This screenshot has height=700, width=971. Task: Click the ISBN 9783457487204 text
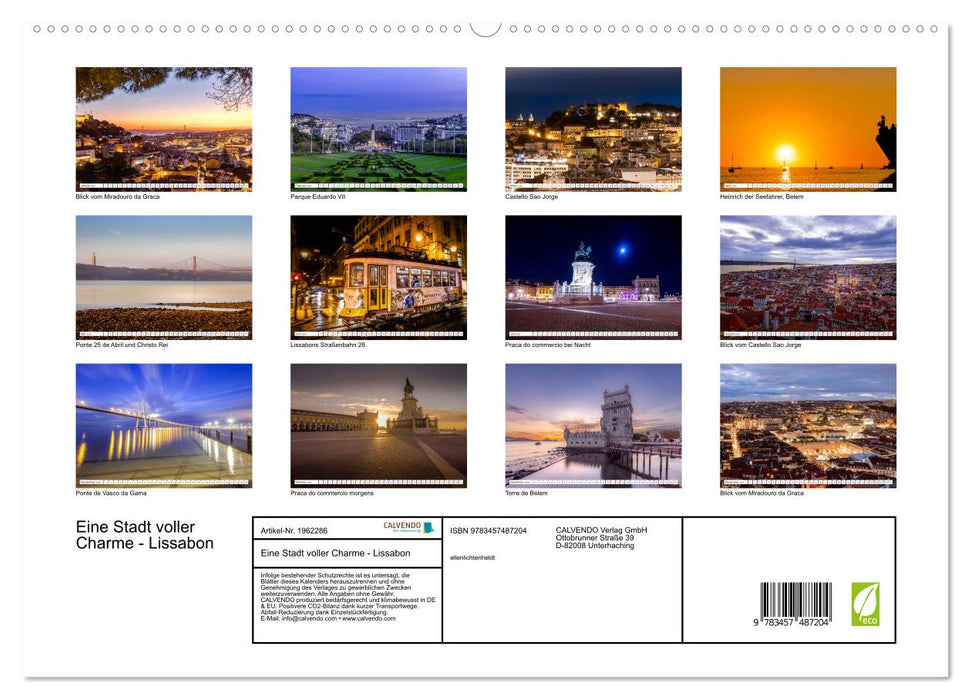coord(488,530)
